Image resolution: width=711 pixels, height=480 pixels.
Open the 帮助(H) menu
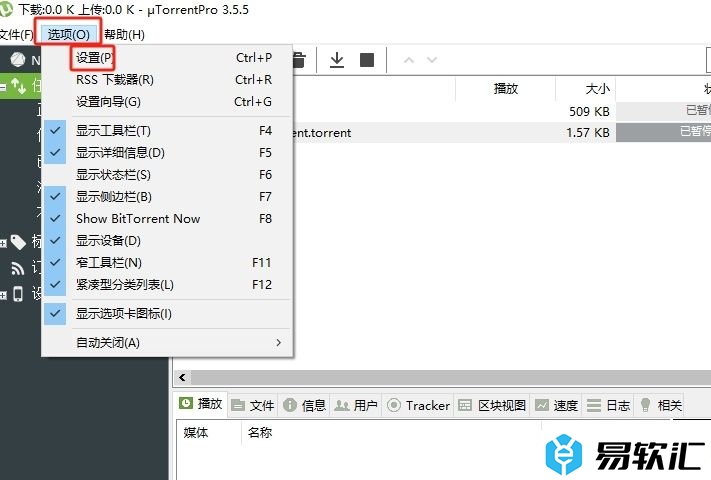124,34
